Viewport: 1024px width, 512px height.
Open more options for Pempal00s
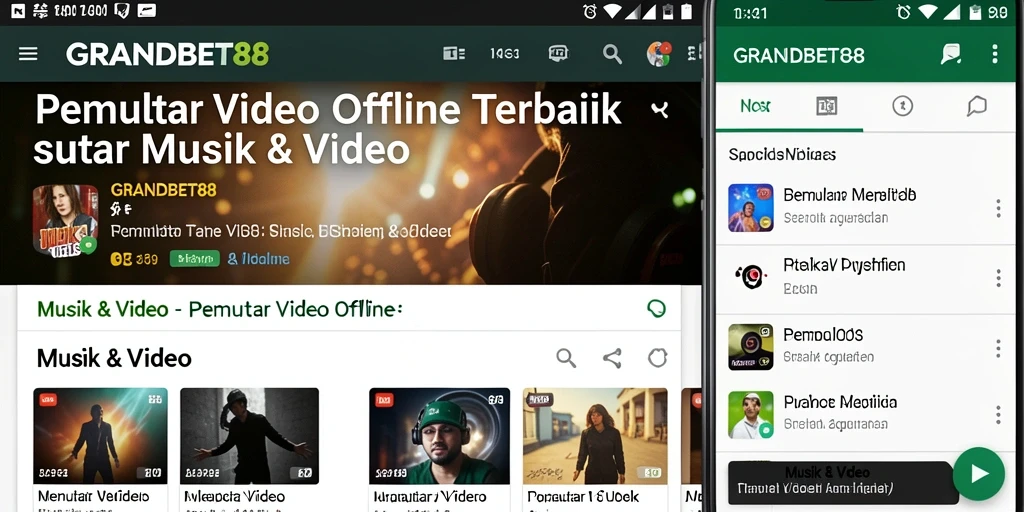click(x=998, y=348)
